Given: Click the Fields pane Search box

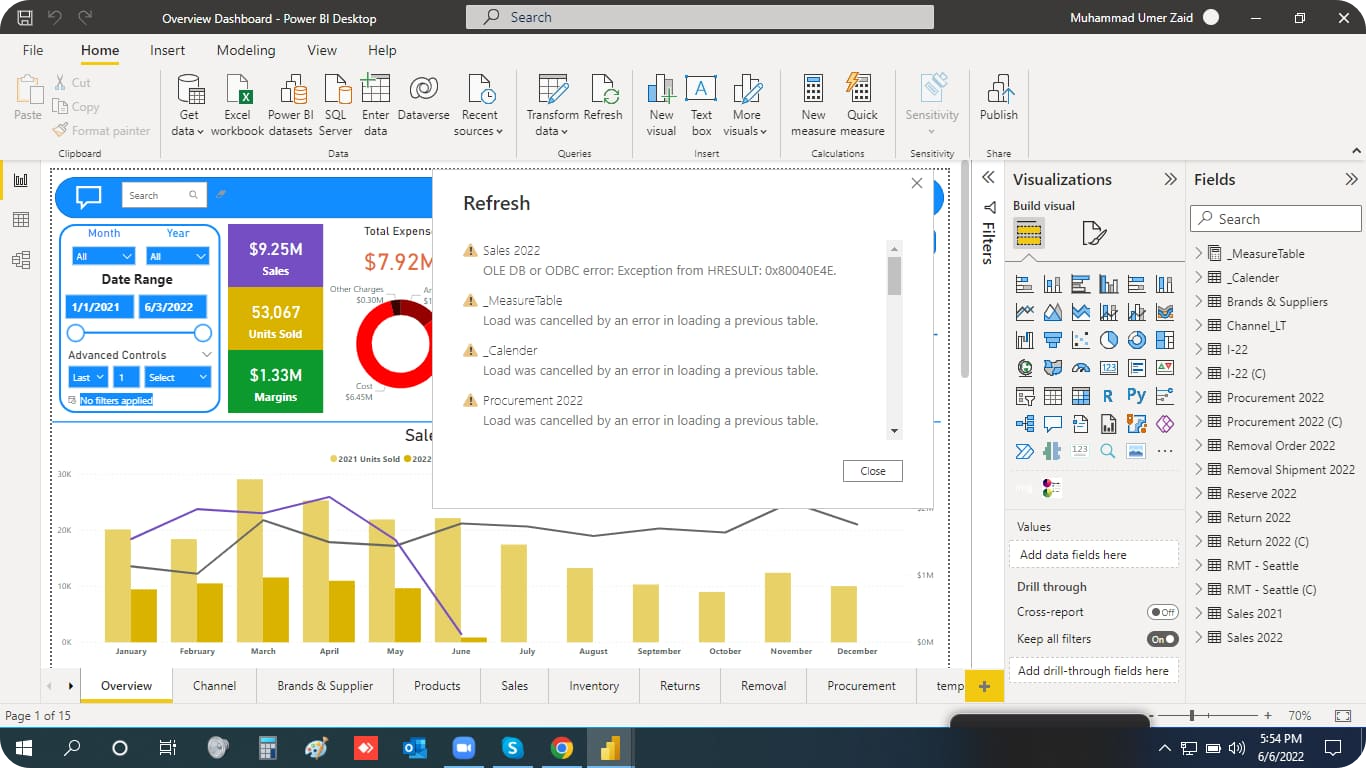Looking at the screenshot, I should click(1275, 219).
